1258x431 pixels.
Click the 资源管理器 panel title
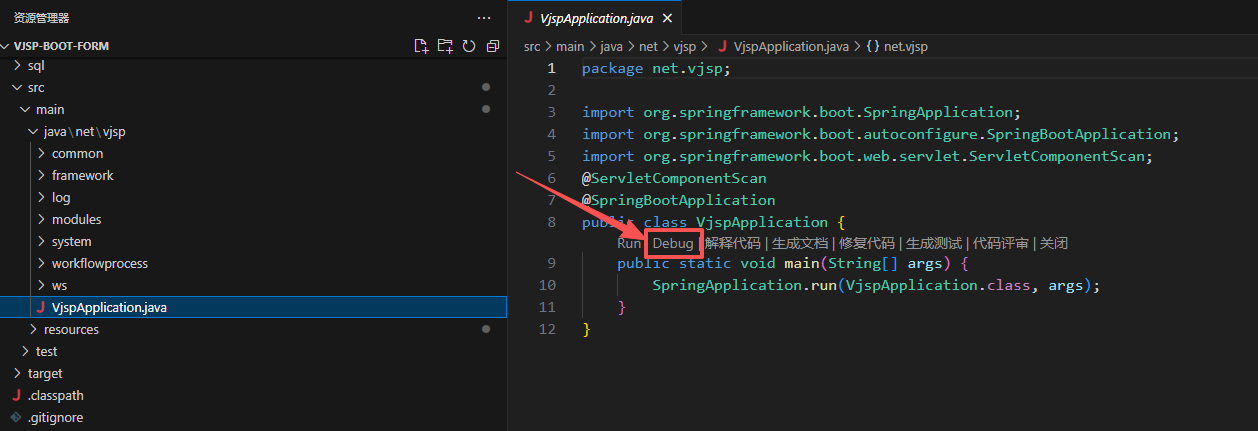pyautogui.click(x=42, y=18)
